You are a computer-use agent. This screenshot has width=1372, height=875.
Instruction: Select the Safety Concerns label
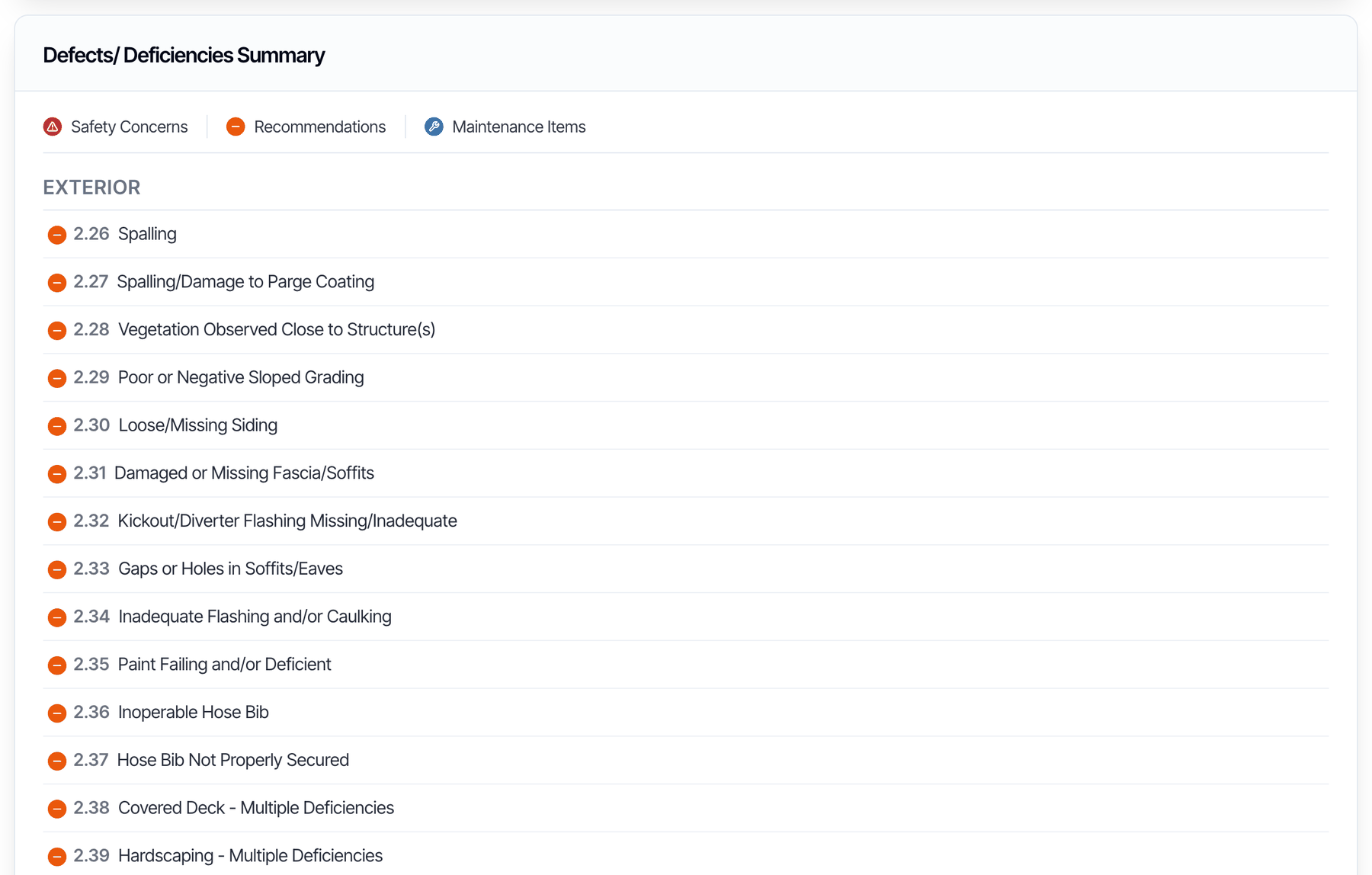click(130, 127)
